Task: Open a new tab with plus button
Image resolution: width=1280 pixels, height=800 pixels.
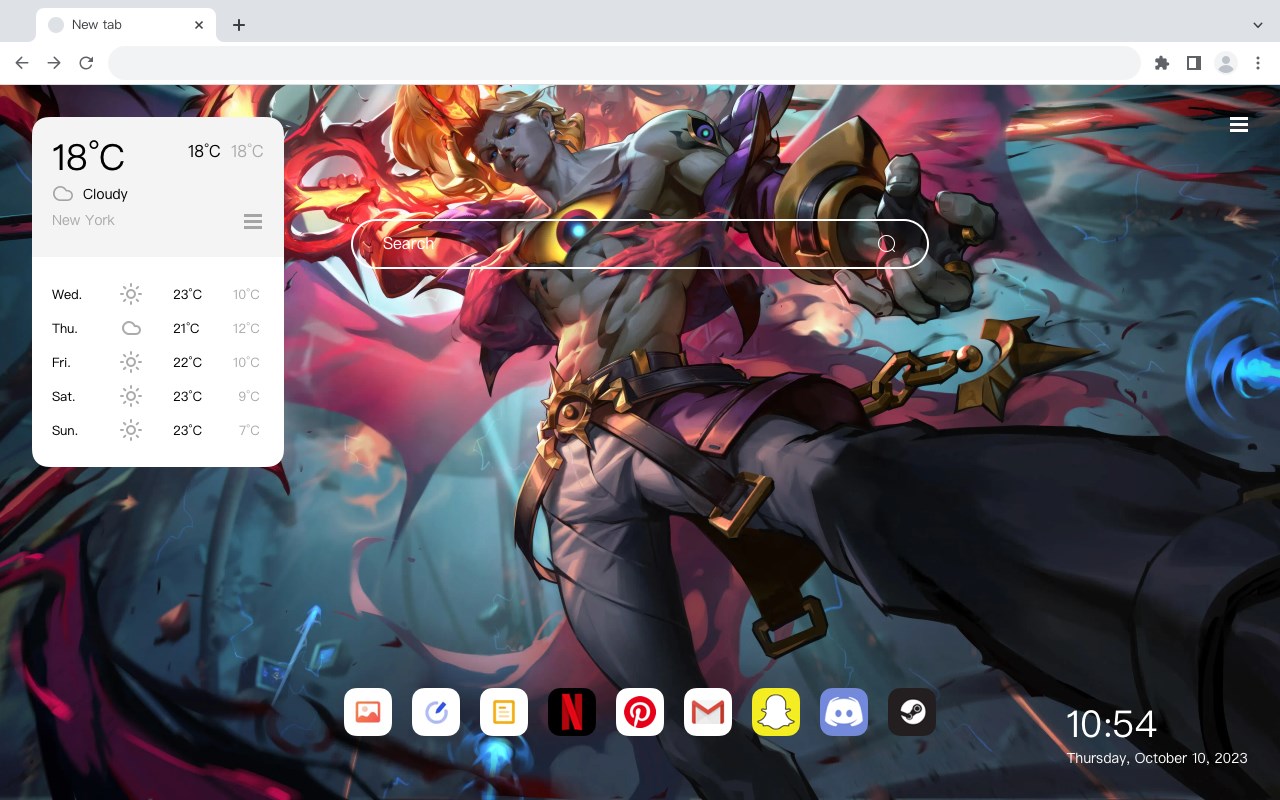Action: (238, 25)
